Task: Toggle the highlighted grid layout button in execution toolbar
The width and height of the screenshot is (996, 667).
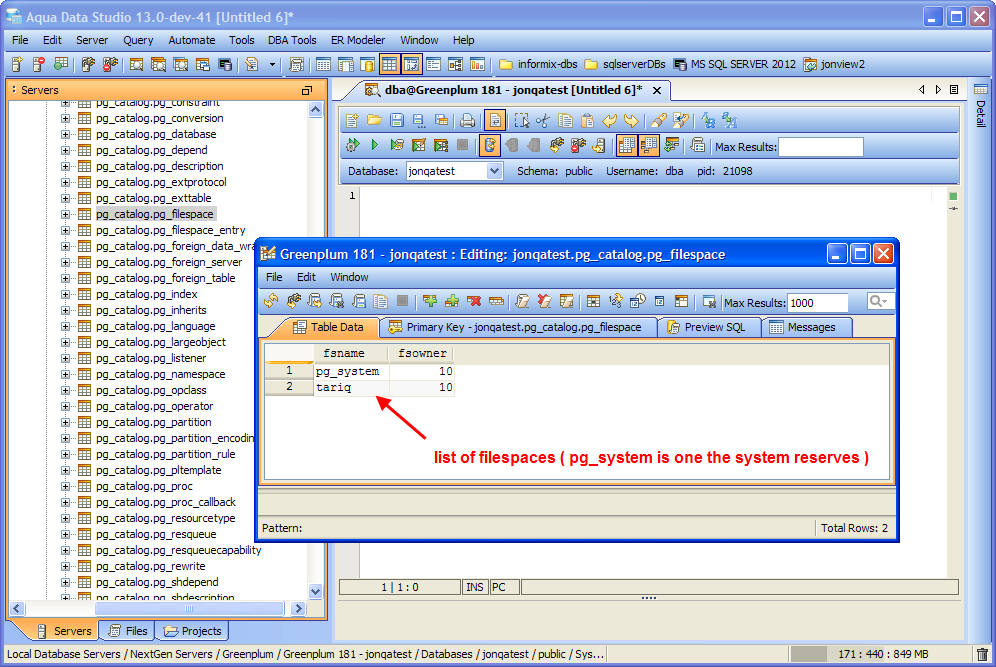Action: pyautogui.click(x=626, y=145)
